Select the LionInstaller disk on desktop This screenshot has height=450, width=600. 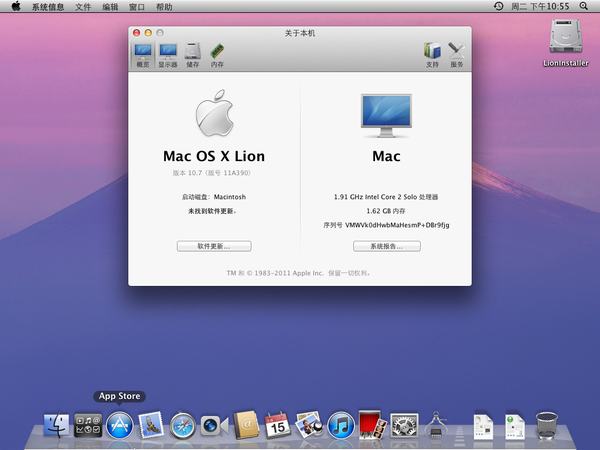[565, 38]
